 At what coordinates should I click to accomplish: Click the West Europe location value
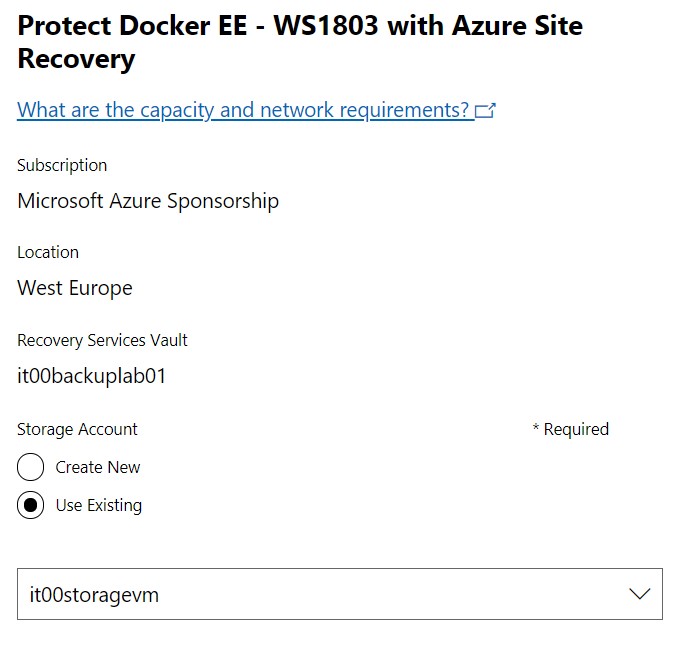pos(75,288)
